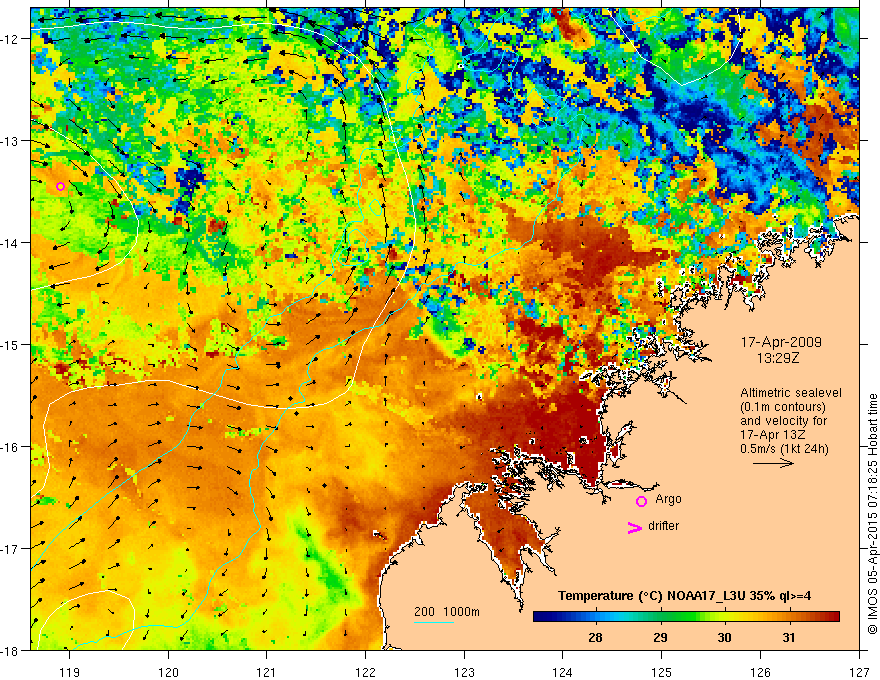Screen dimensions: 880x680
Task: Click longitude axis label 124
Action: pyautogui.click(x=563, y=672)
